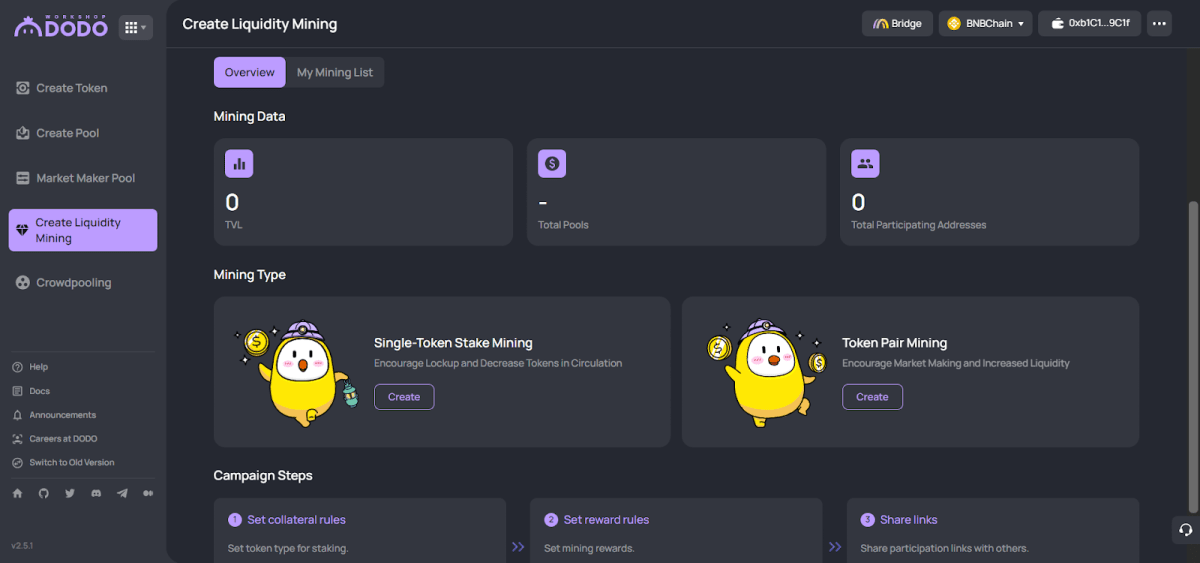This screenshot has height=563, width=1200.
Task: Switch to the My Mining List tab
Action: pyautogui.click(x=335, y=72)
